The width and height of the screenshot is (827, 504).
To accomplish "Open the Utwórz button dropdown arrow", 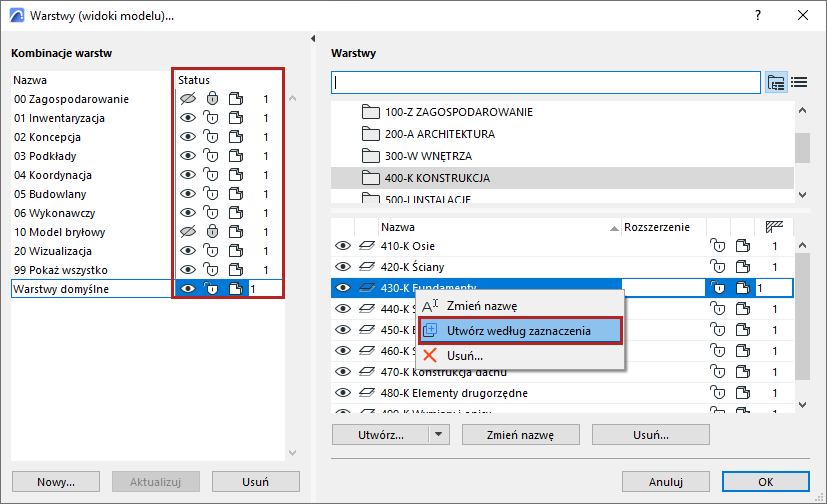I will pyautogui.click(x=438, y=435).
